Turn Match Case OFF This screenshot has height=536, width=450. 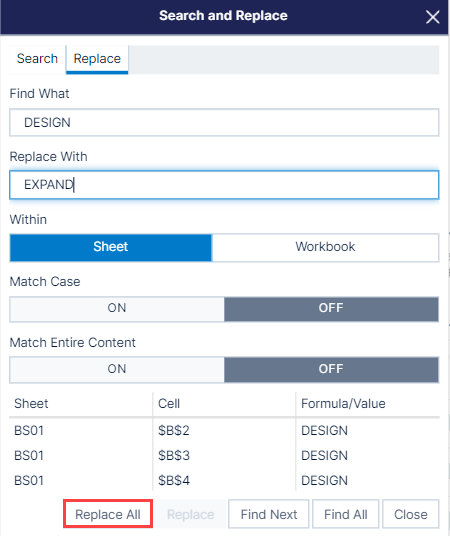(x=331, y=309)
